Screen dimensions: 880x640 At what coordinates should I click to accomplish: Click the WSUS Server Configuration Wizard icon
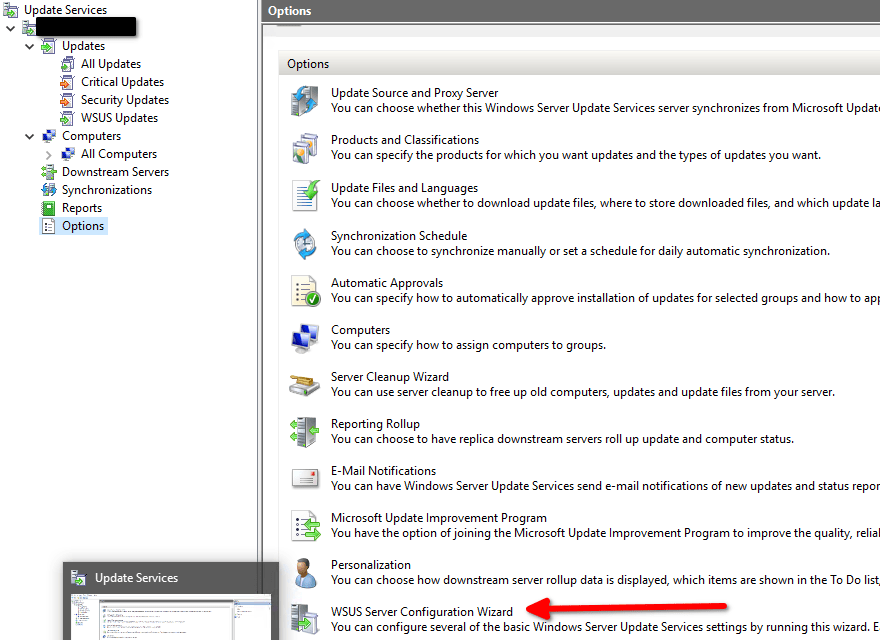305,619
